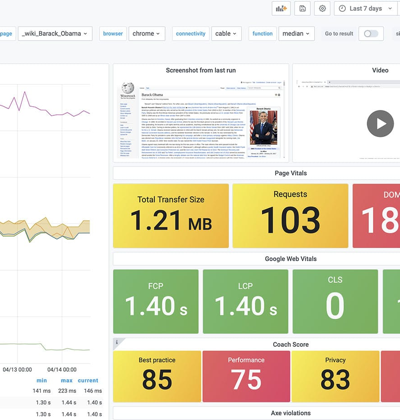Click the CLS 0 panel
The image size is (400, 420).
coord(335,301)
